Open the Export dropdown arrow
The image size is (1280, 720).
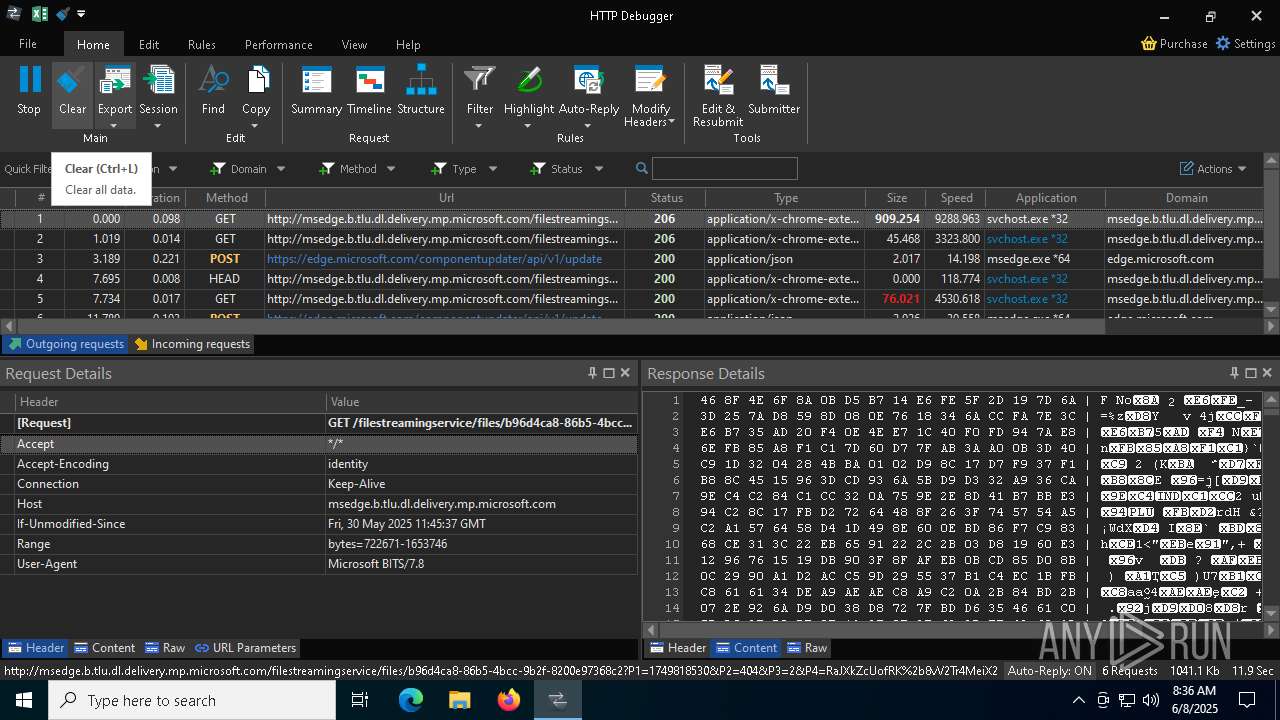tap(114, 125)
